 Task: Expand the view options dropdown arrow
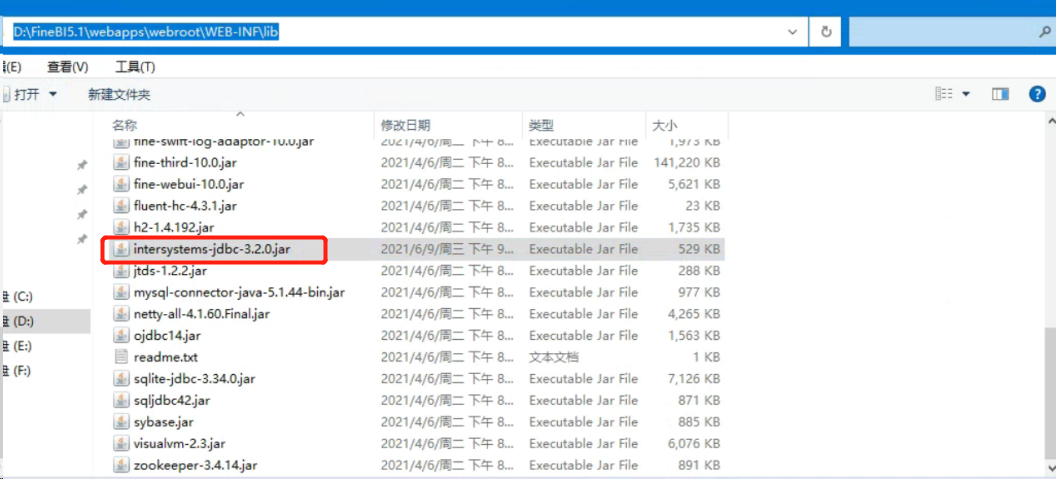click(x=966, y=93)
